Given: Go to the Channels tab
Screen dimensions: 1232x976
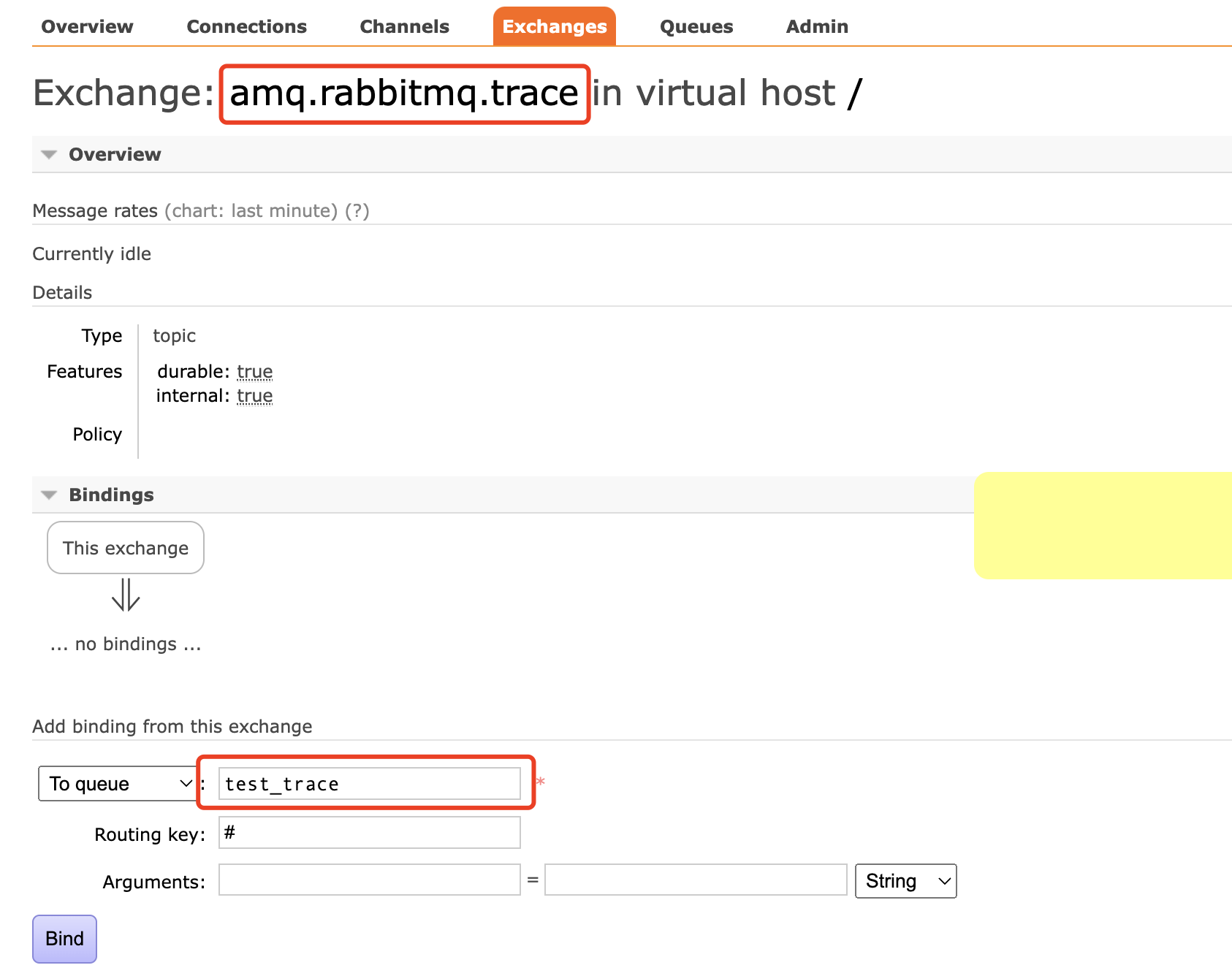Looking at the screenshot, I should click(x=404, y=27).
